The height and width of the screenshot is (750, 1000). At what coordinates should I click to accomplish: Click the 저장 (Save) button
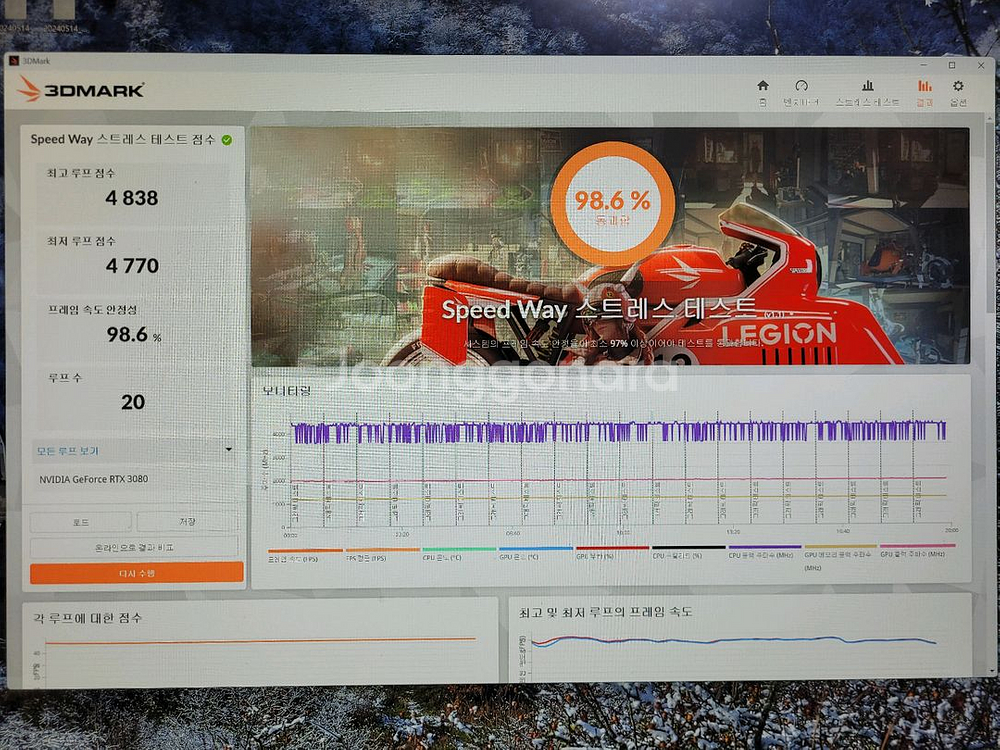(185, 522)
